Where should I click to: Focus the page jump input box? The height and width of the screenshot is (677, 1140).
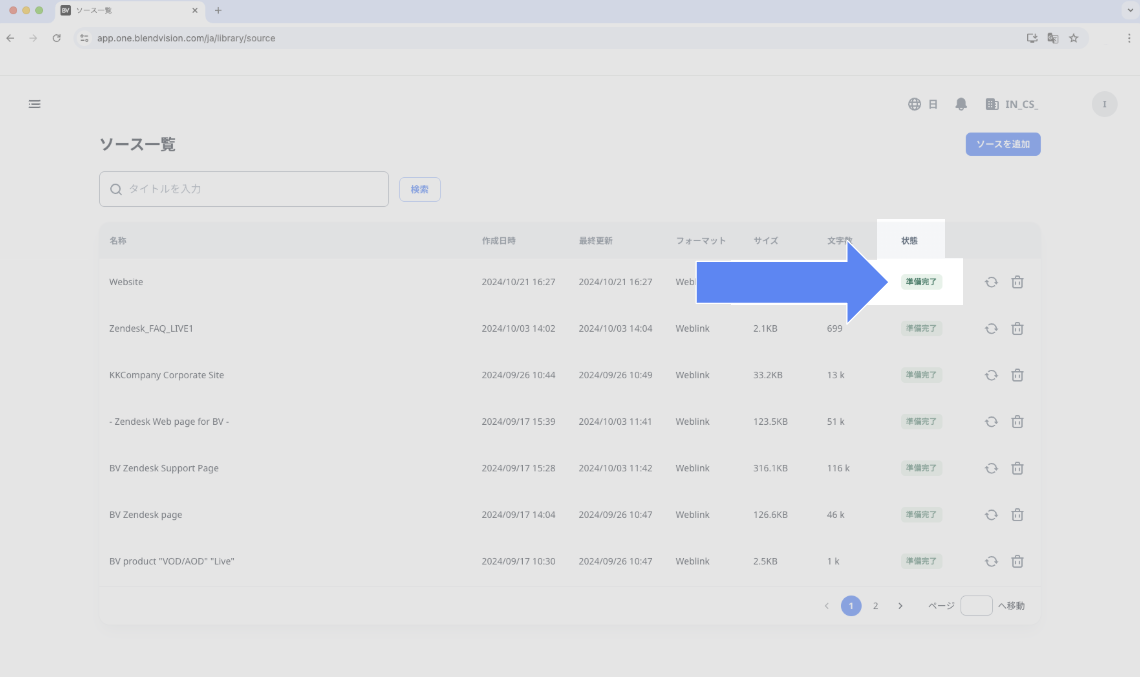[x=976, y=606]
